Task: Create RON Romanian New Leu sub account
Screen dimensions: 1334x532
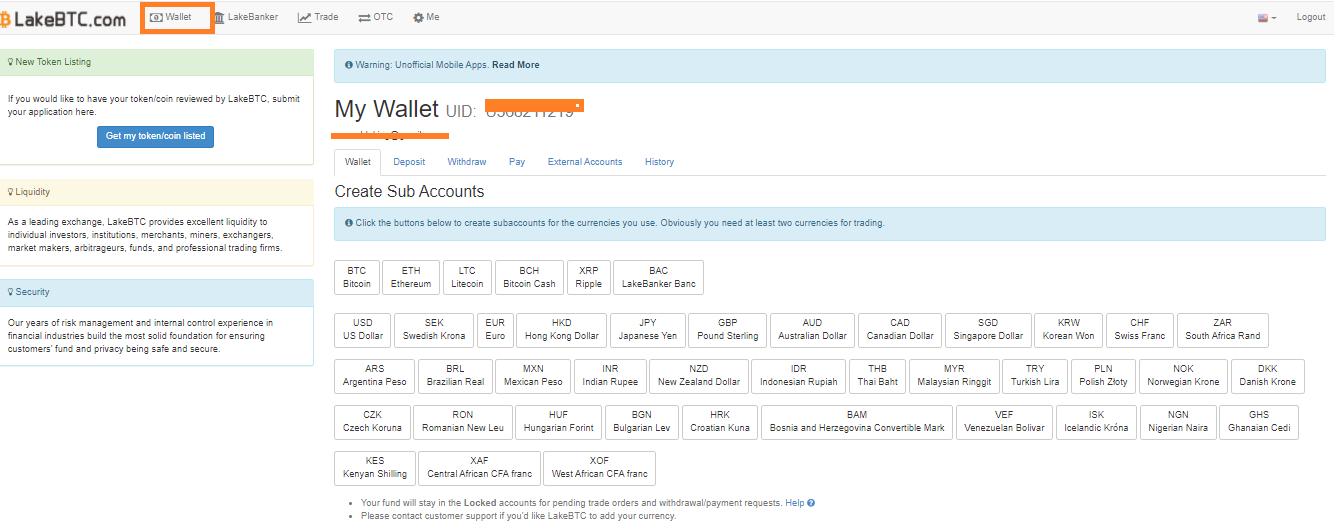Action: (462, 422)
